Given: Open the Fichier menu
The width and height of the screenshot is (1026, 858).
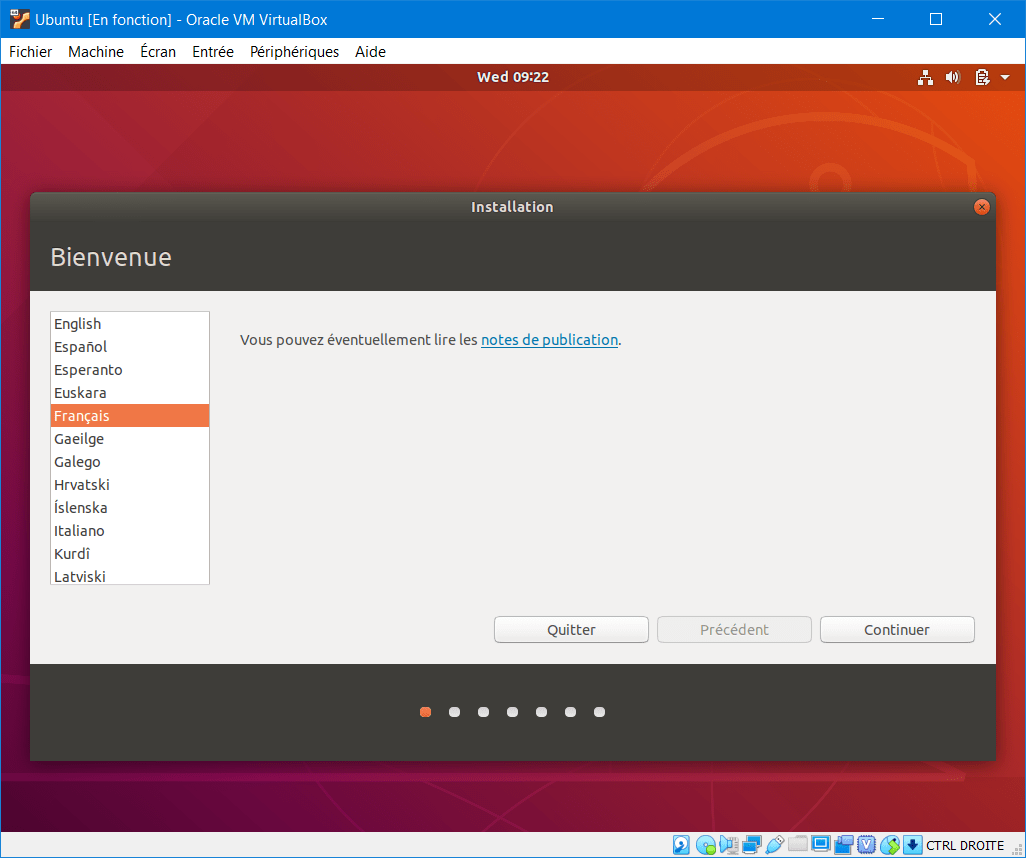Looking at the screenshot, I should 31,52.
